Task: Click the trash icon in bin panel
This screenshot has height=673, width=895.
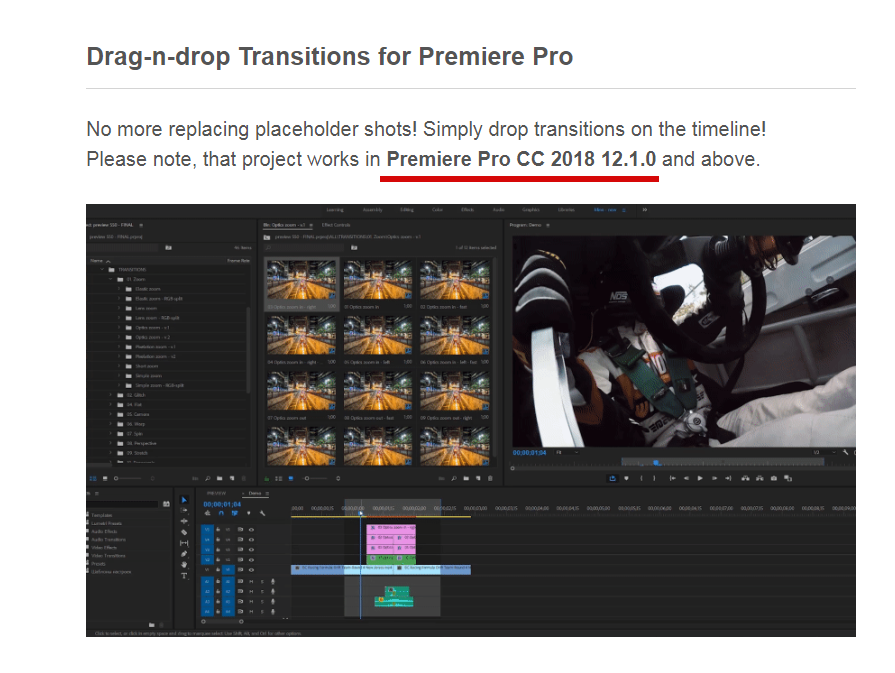Action: [490, 478]
